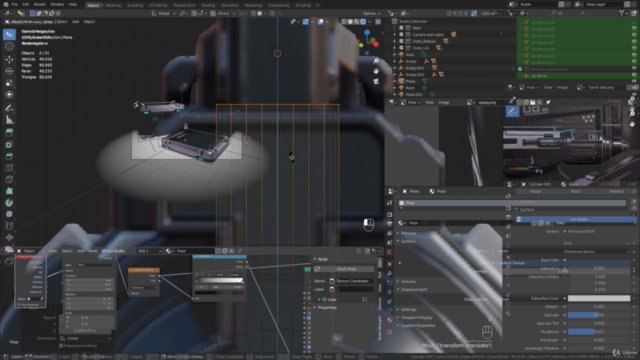Click the Subsurface Color swatch
The image size is (640, 360).
click(x=599, y=298)
